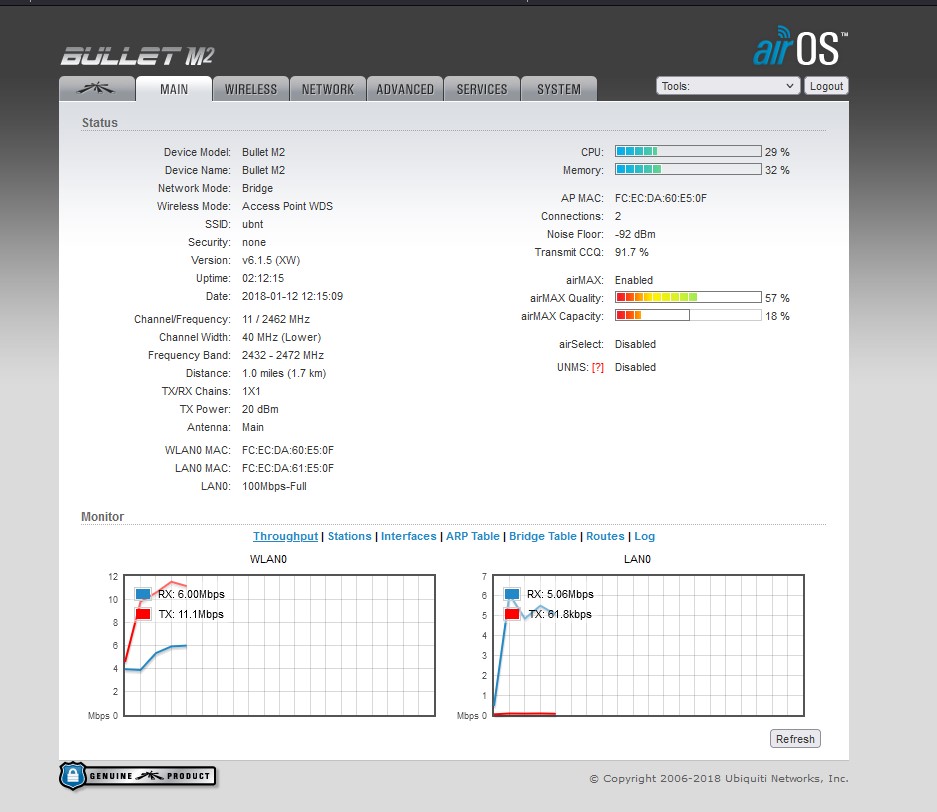Show the Bridge Table
The height and width of the screenshot is (812, 937).
(x=543, y=537)
